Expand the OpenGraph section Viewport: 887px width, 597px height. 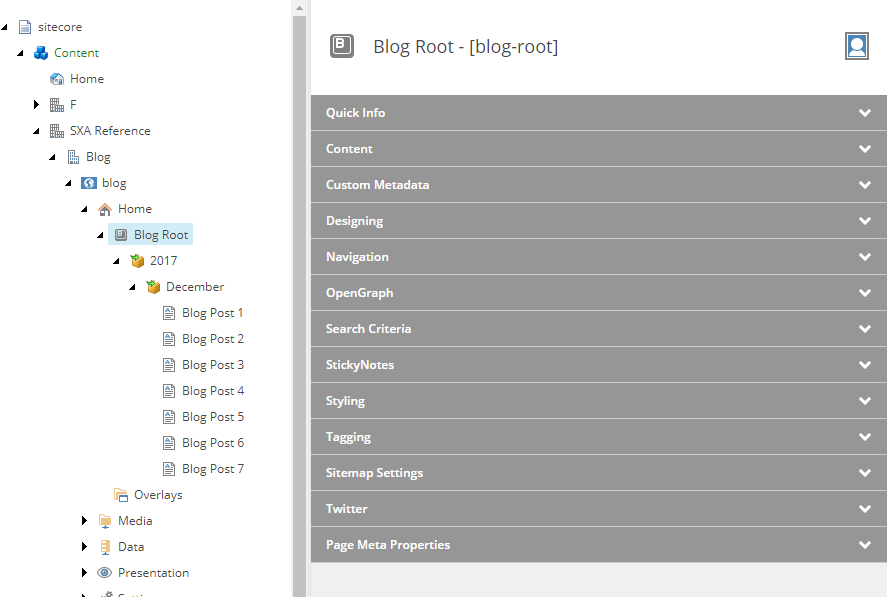[x=599, y=293]
